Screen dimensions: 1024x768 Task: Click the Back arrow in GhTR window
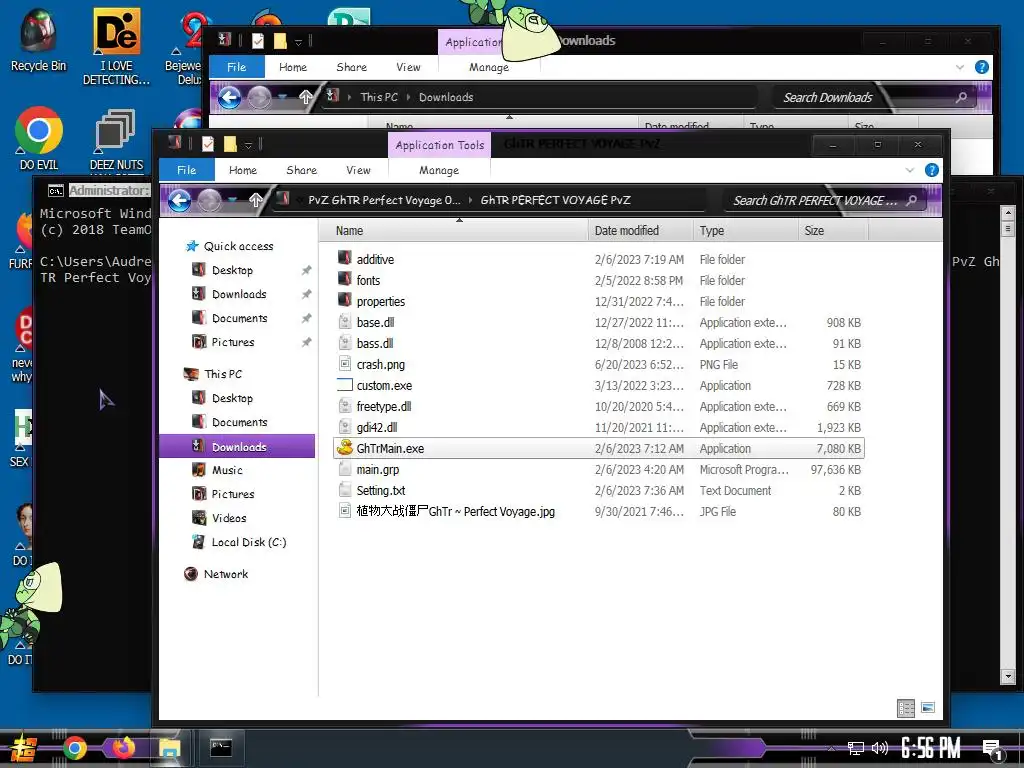pyautogui.click(x=179, y=200)
